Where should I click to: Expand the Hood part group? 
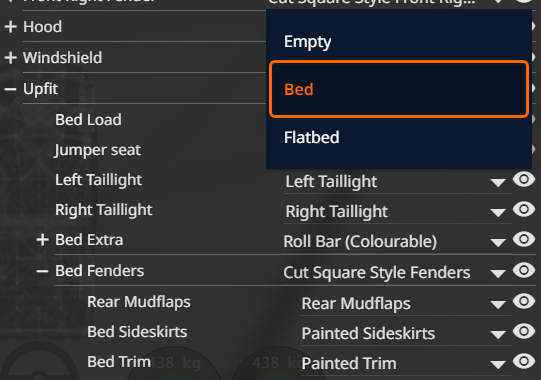pyautogui.click(x=11, y=27)
